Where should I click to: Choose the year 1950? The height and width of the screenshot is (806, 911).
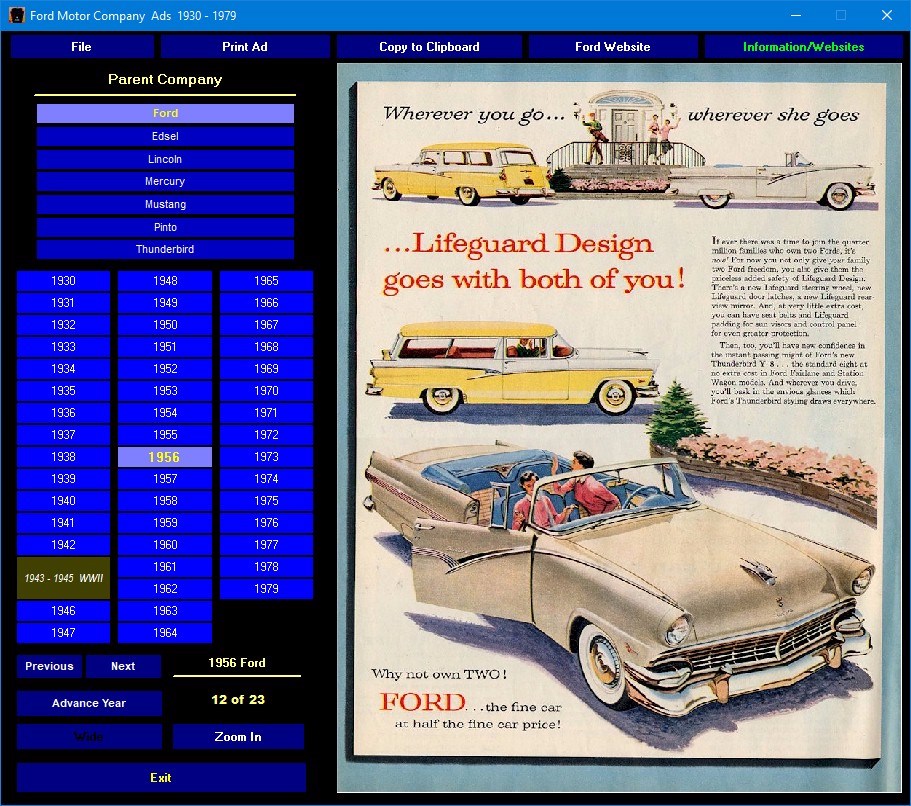coord(165,325)
